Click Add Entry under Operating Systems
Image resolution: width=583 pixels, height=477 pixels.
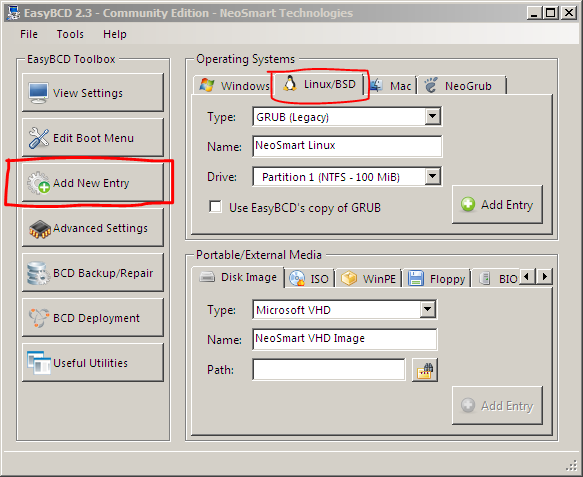coord(497,204)
